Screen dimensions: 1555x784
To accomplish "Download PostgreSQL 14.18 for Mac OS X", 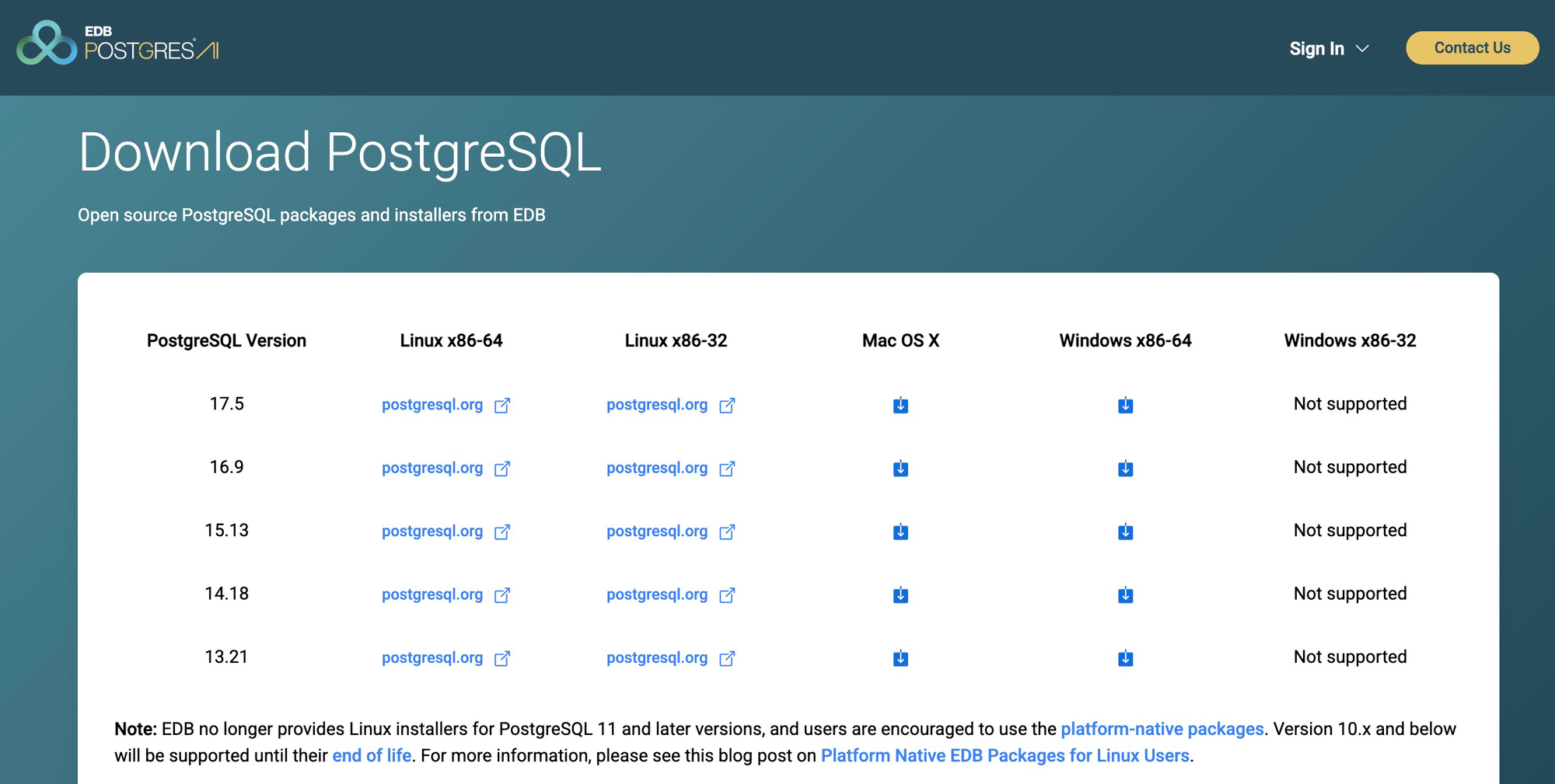I will click(x=900, y=594).
